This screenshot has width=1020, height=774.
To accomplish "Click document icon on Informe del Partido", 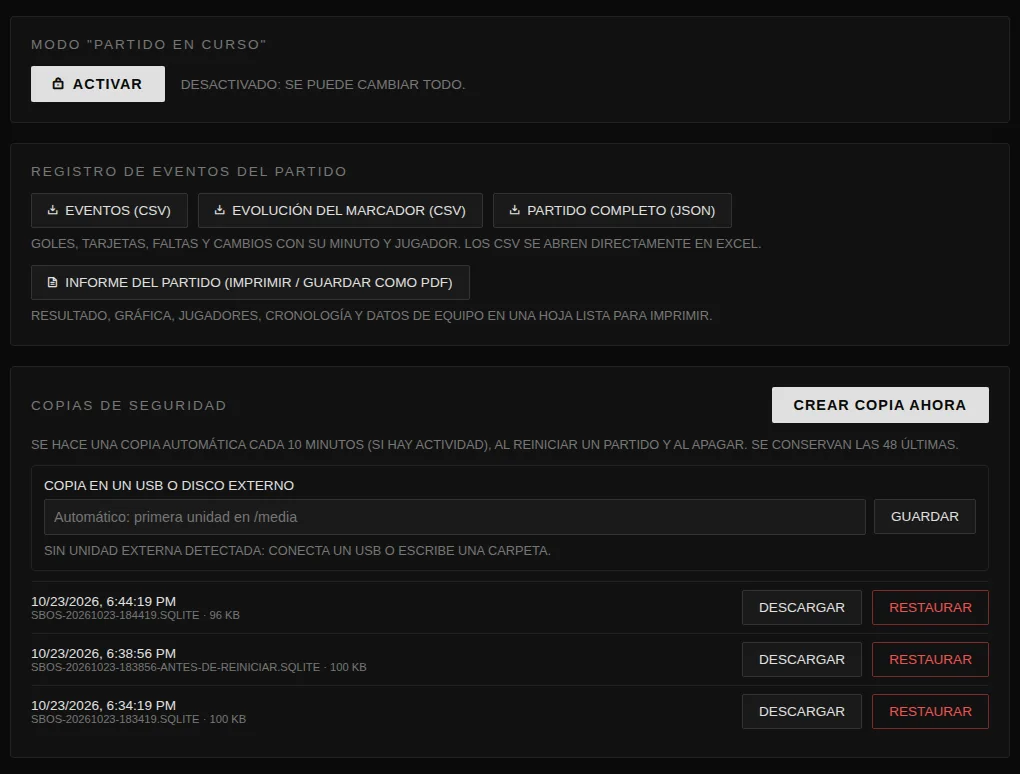I will tap(53, 282).
